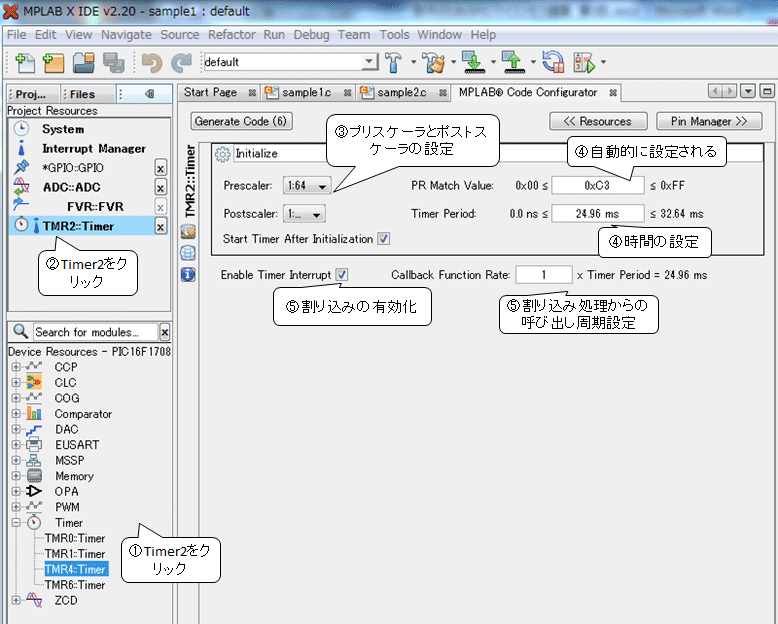Click the Save All toolbar icon
This screenshot has width=778, height=624.
pos(114,62)
